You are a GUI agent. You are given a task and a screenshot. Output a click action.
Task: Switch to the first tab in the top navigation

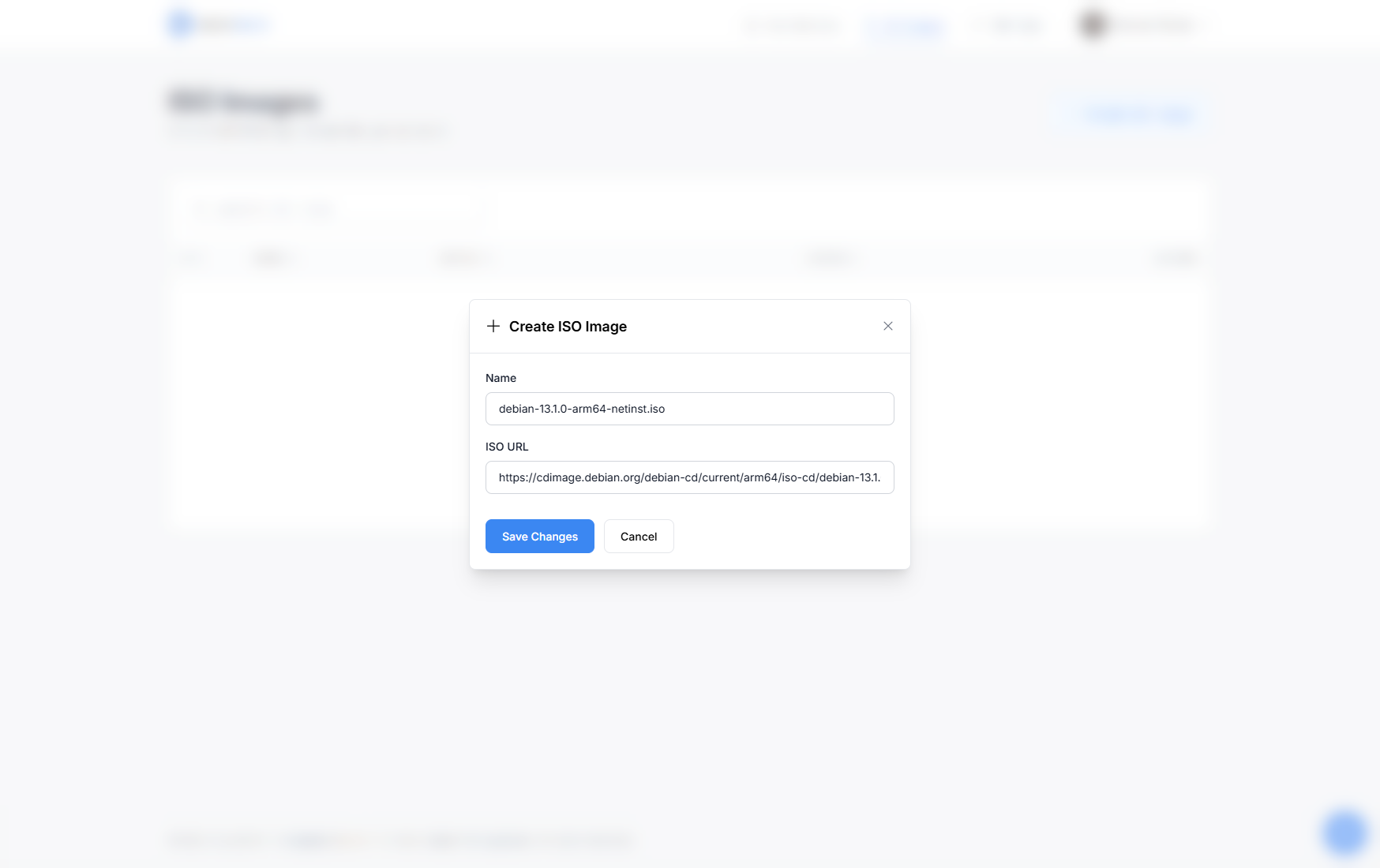pyautogui.click(x=793, y=24)
